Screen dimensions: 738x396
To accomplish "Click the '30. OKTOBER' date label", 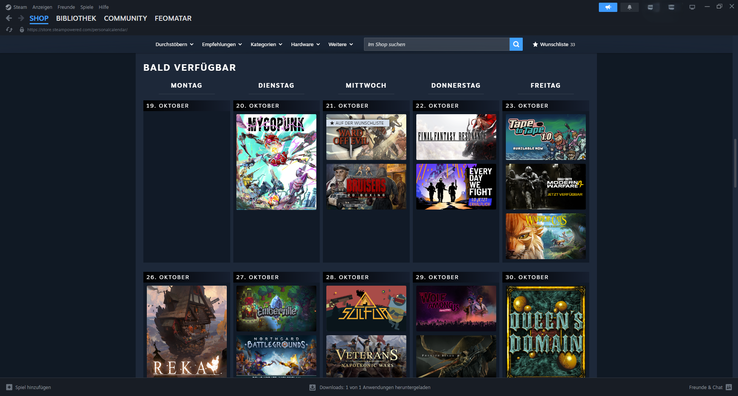I will coord(527,277).
